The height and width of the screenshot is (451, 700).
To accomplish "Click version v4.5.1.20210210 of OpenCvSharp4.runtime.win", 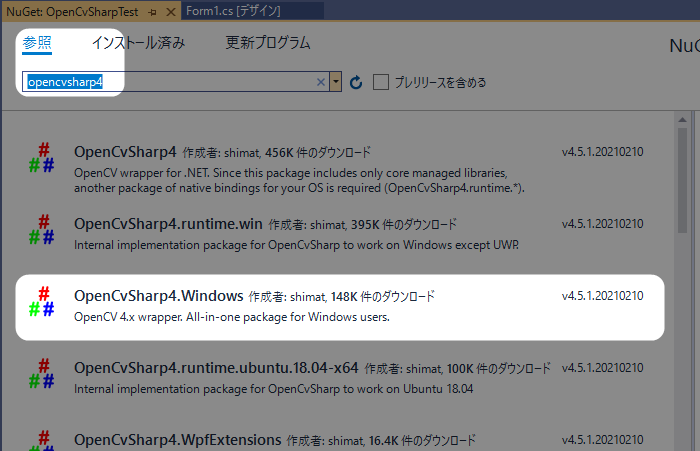I will point(602,224).
